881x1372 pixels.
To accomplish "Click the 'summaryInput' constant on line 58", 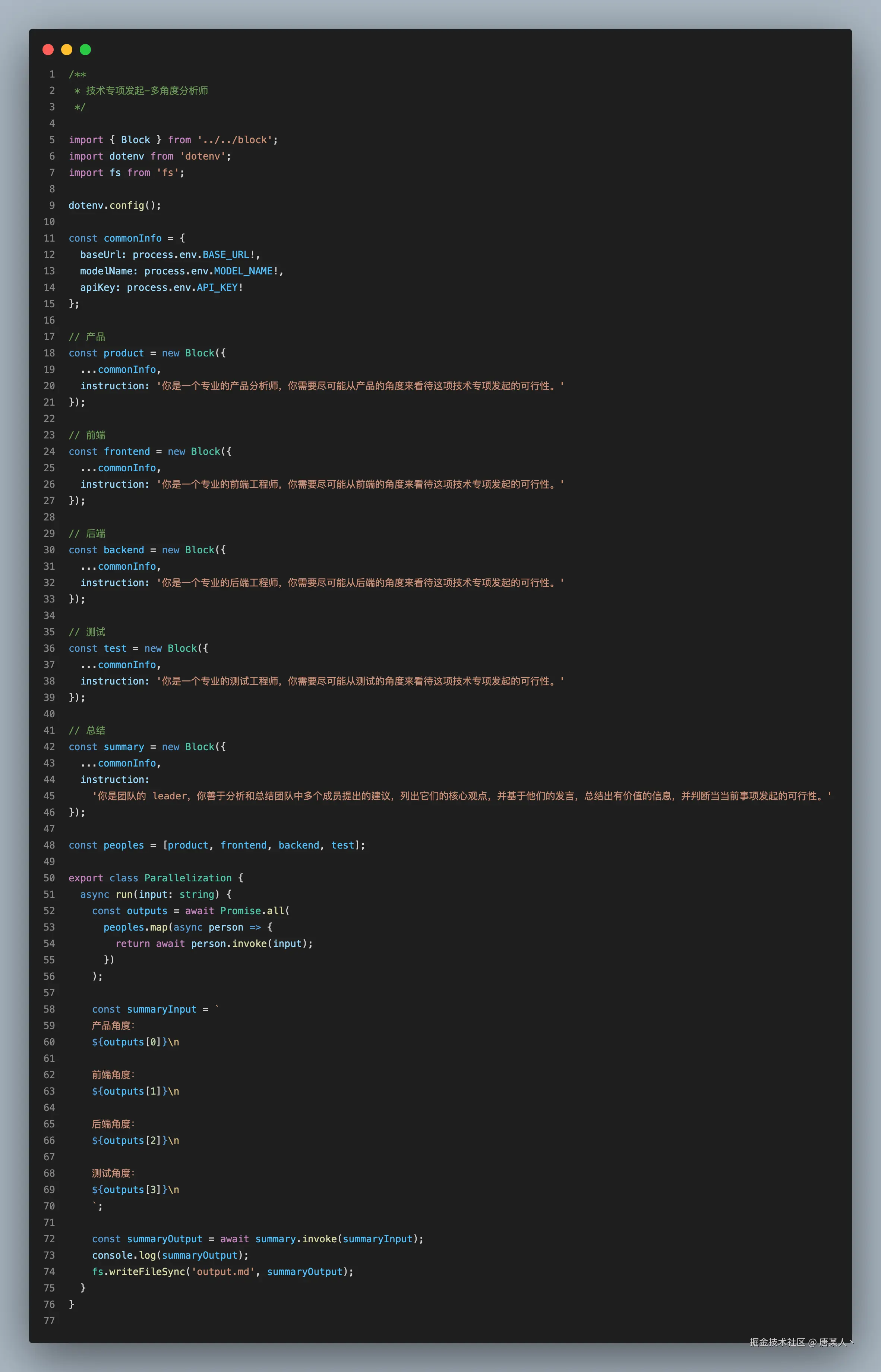I will 161,1009.
